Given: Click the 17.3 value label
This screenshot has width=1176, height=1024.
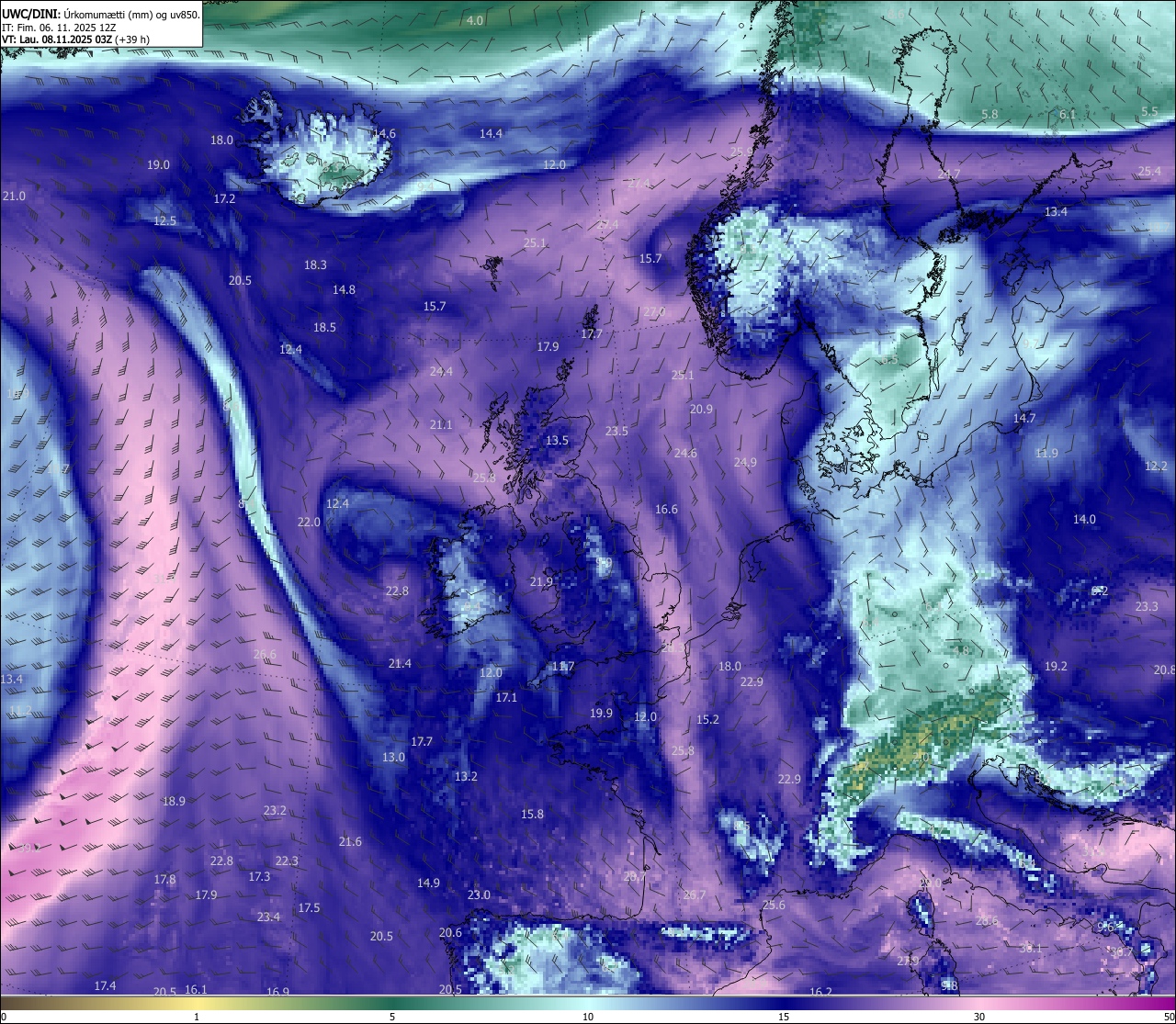Looking at the screenshot, I should [259, 876].
